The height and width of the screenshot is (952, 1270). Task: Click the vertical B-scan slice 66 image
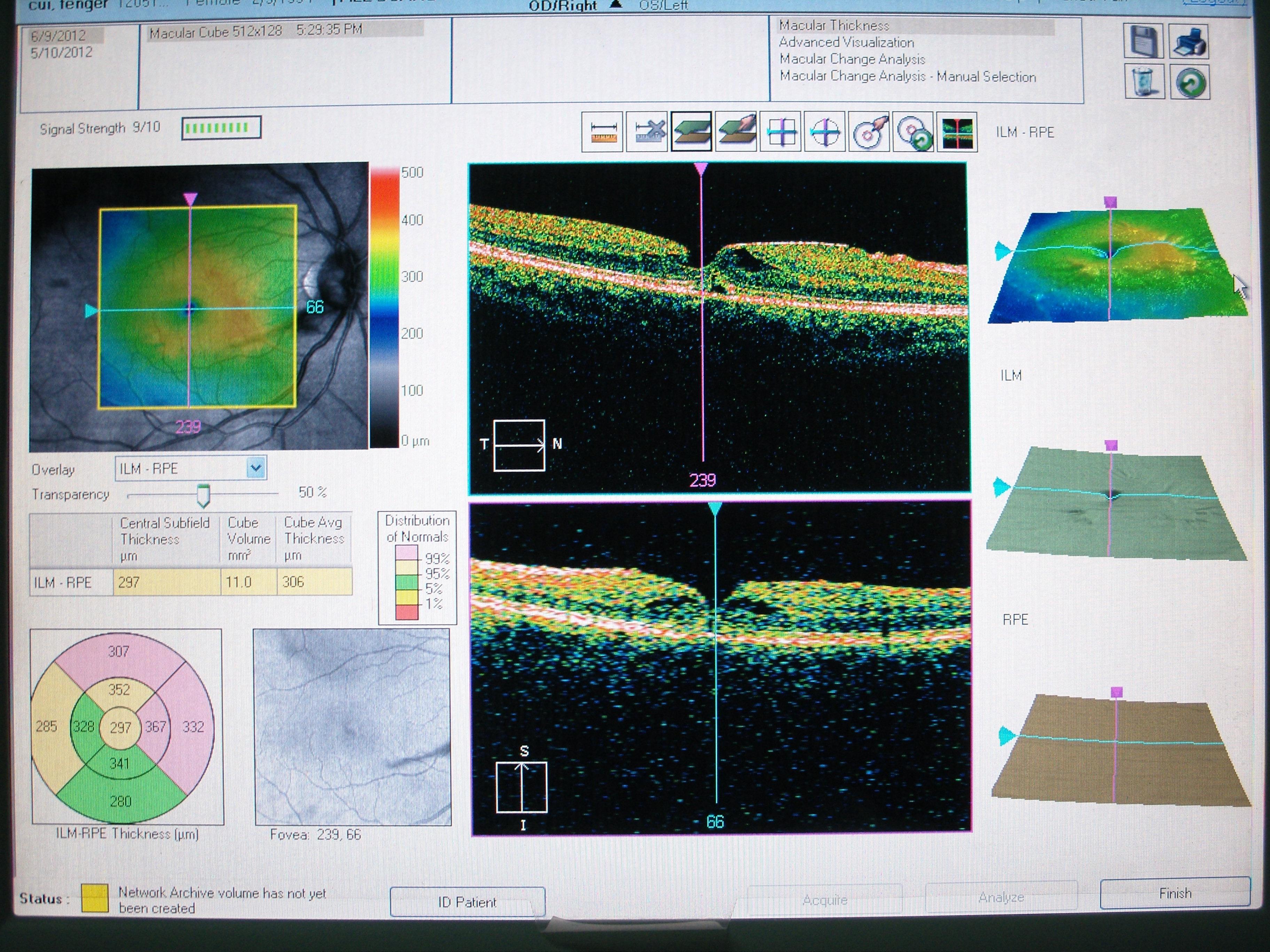(721, 667)
